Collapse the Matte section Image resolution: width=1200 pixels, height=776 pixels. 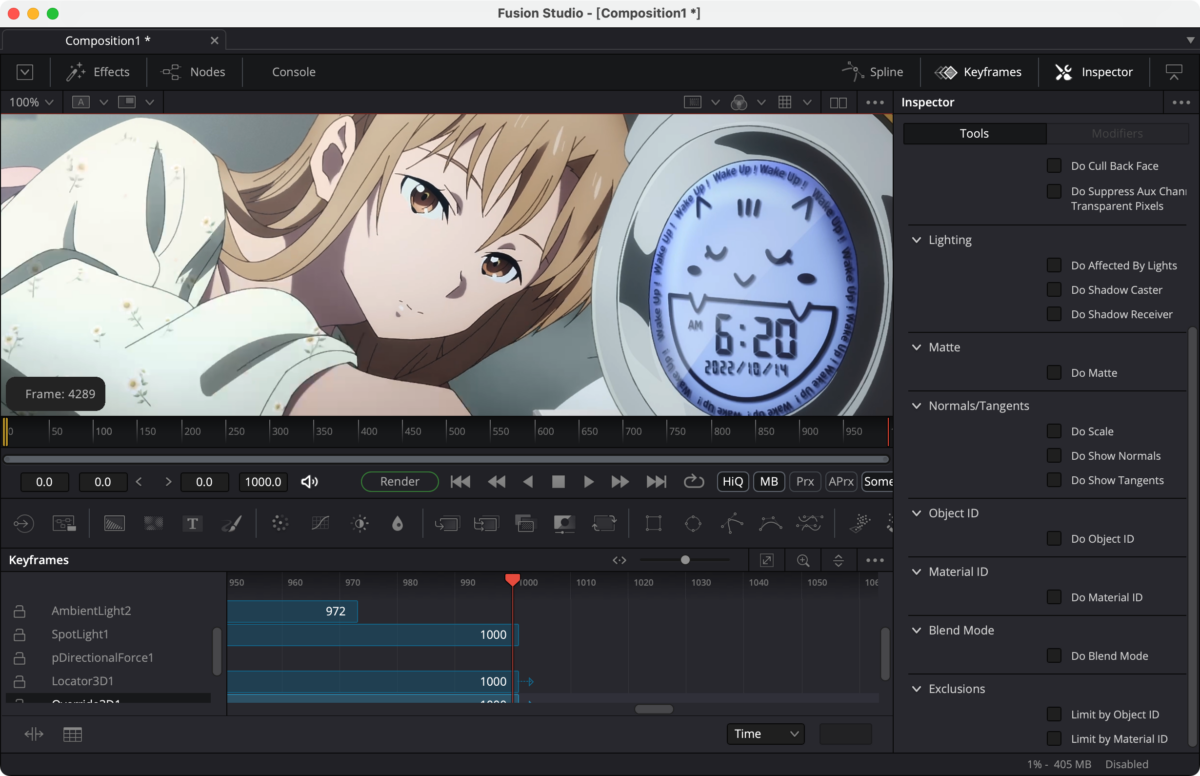point(917,347)
